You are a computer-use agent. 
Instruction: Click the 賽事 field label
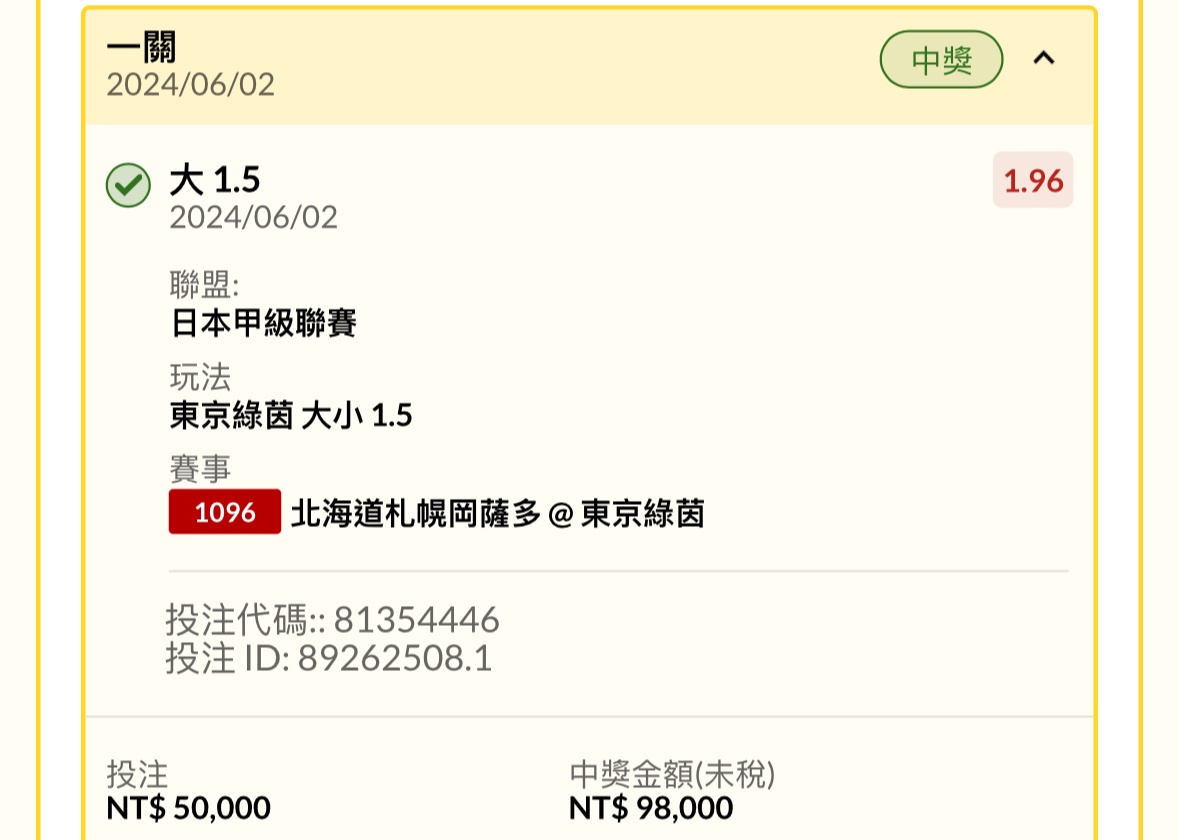click(200, 468)
